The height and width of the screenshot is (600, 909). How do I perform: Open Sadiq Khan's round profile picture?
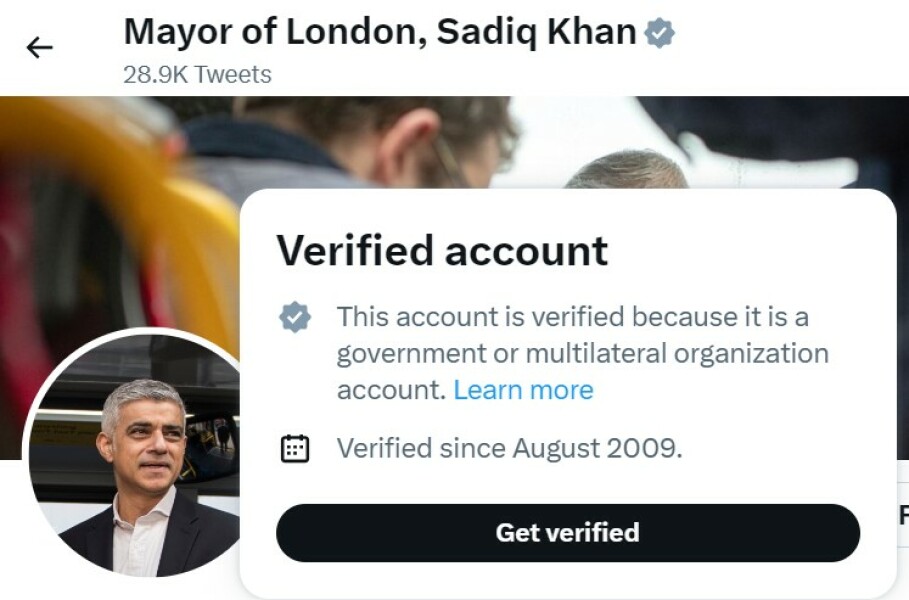[135, 453]
